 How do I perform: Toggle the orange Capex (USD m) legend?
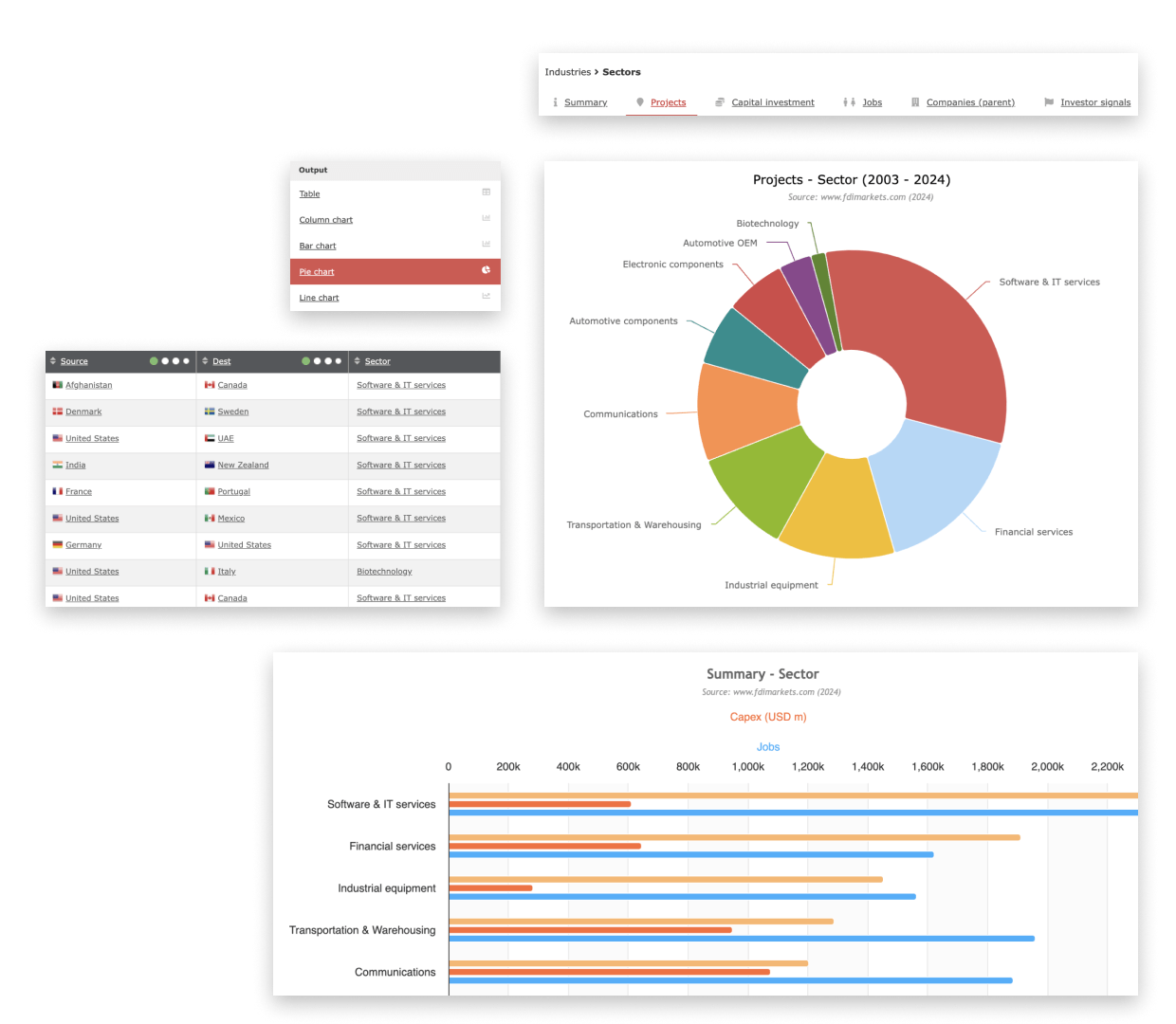point(768,717)
